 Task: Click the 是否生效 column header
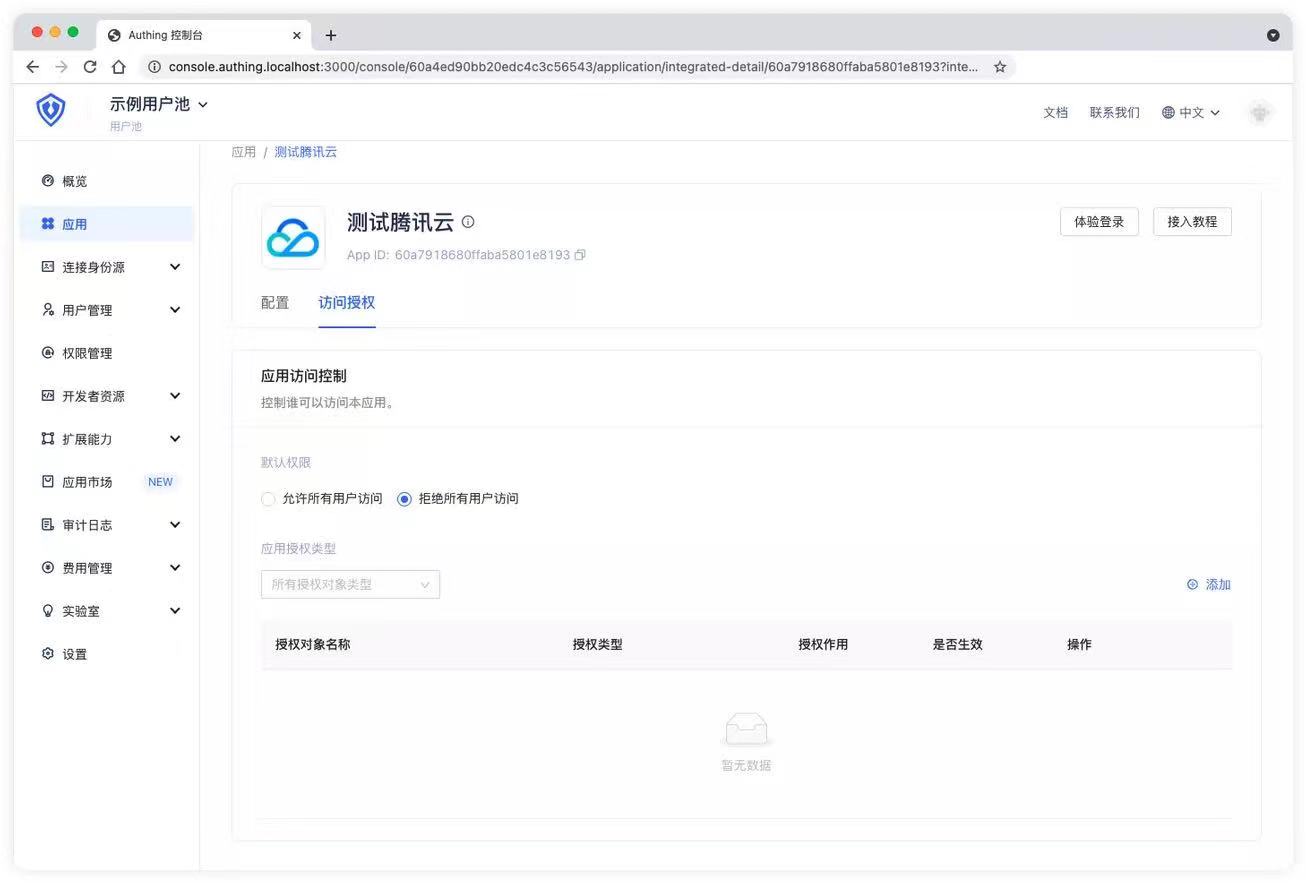tap(958, 645)
